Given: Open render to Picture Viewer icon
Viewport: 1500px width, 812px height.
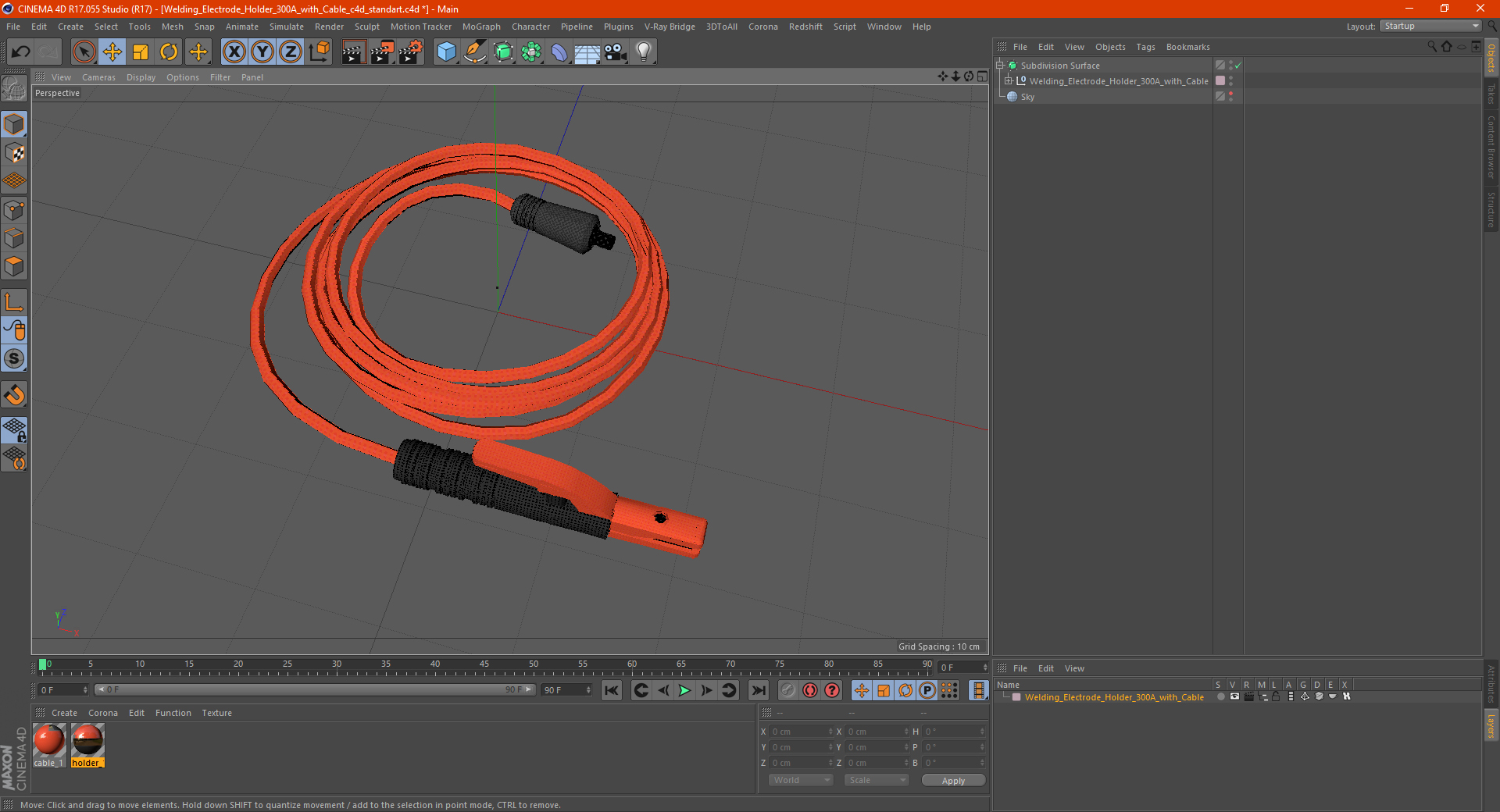Looking at the screenshot, I should [382, 52].
